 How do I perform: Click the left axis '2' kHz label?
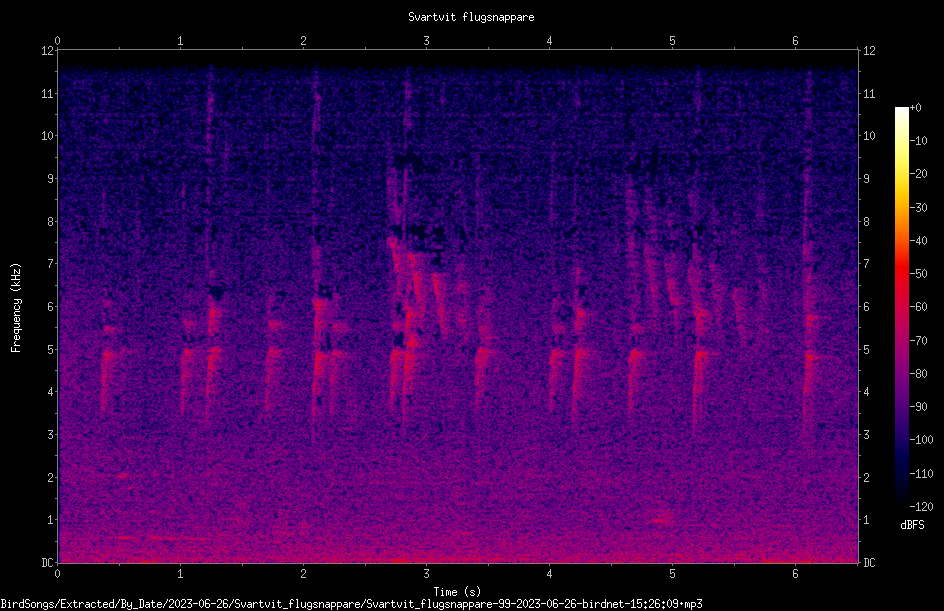click(51, 477)
